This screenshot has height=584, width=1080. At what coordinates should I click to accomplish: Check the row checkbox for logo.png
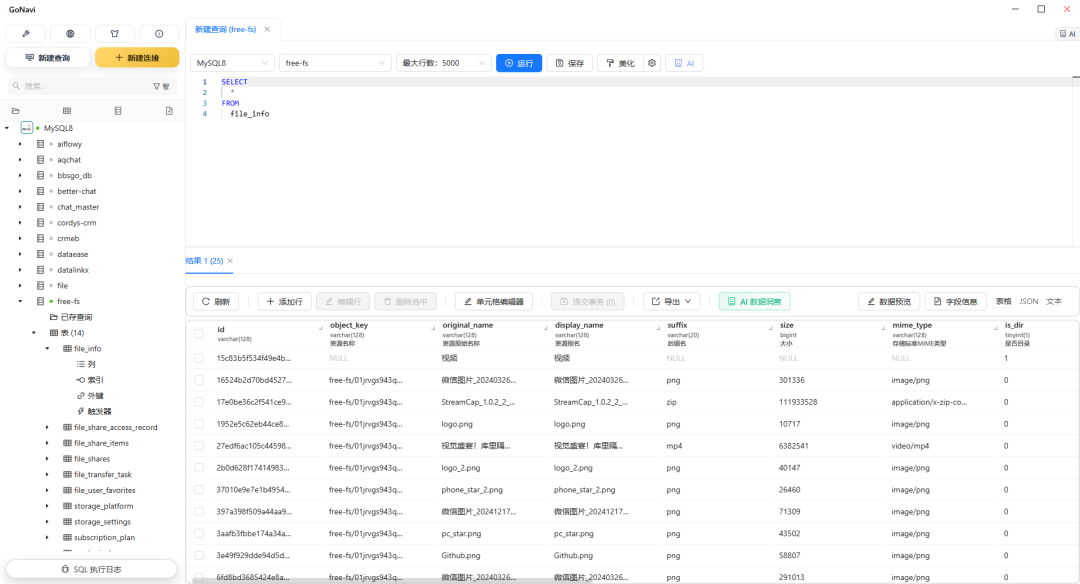pyautogui.click(x=199, y=424)
